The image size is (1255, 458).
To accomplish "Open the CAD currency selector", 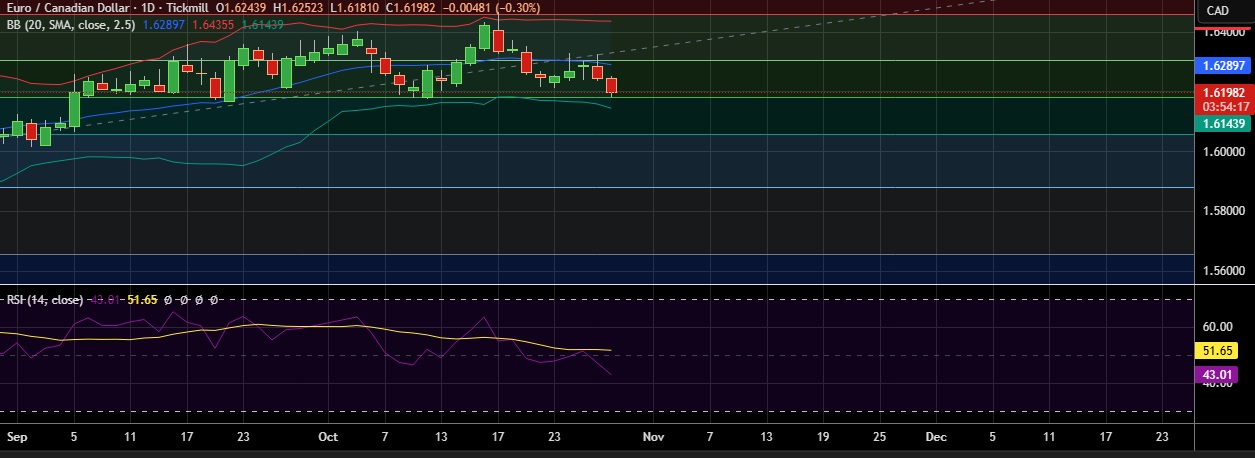I will [1218, 10].
